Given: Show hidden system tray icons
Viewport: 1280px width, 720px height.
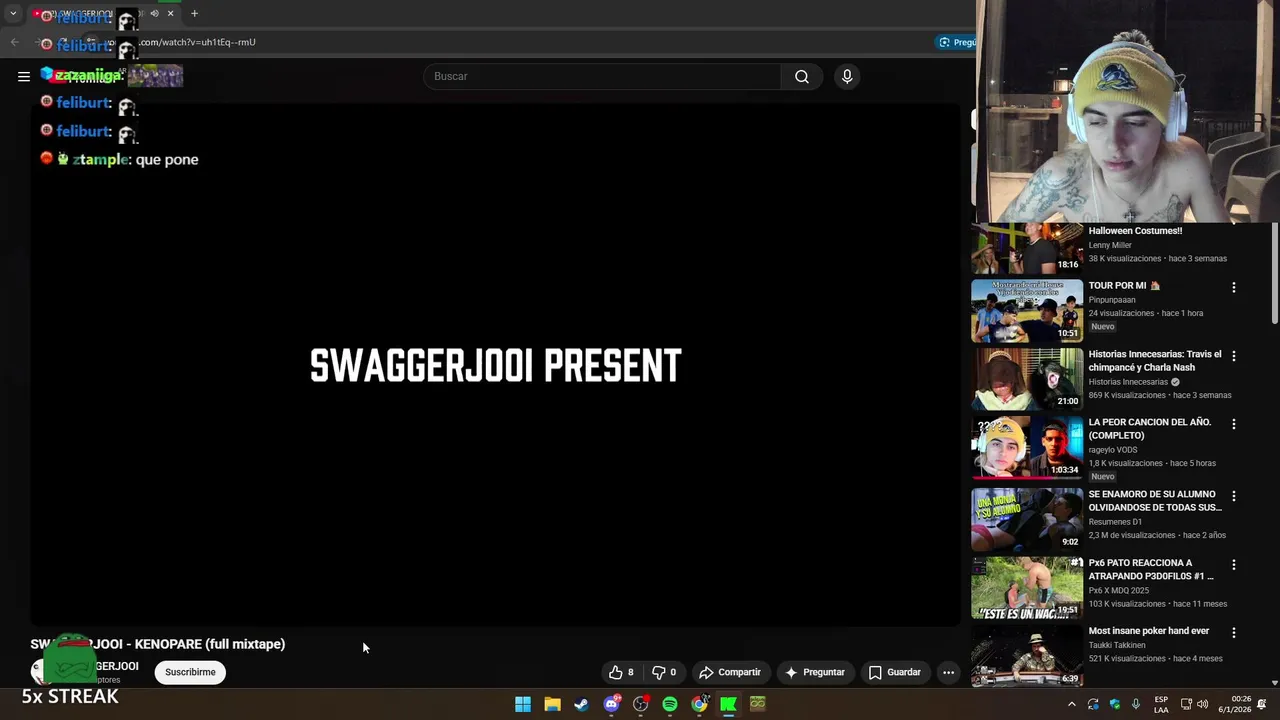Looking at the screenshot, I should [x=1072, y=704].
